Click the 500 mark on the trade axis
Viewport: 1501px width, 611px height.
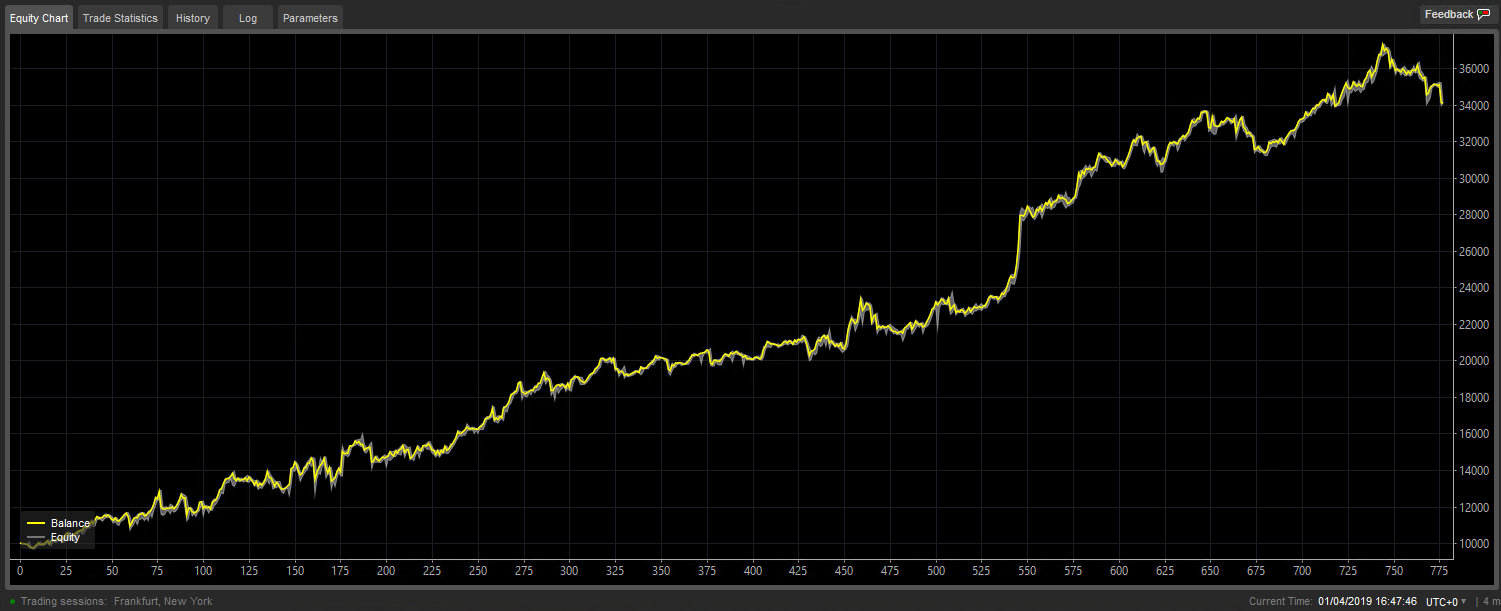(936, 571)
